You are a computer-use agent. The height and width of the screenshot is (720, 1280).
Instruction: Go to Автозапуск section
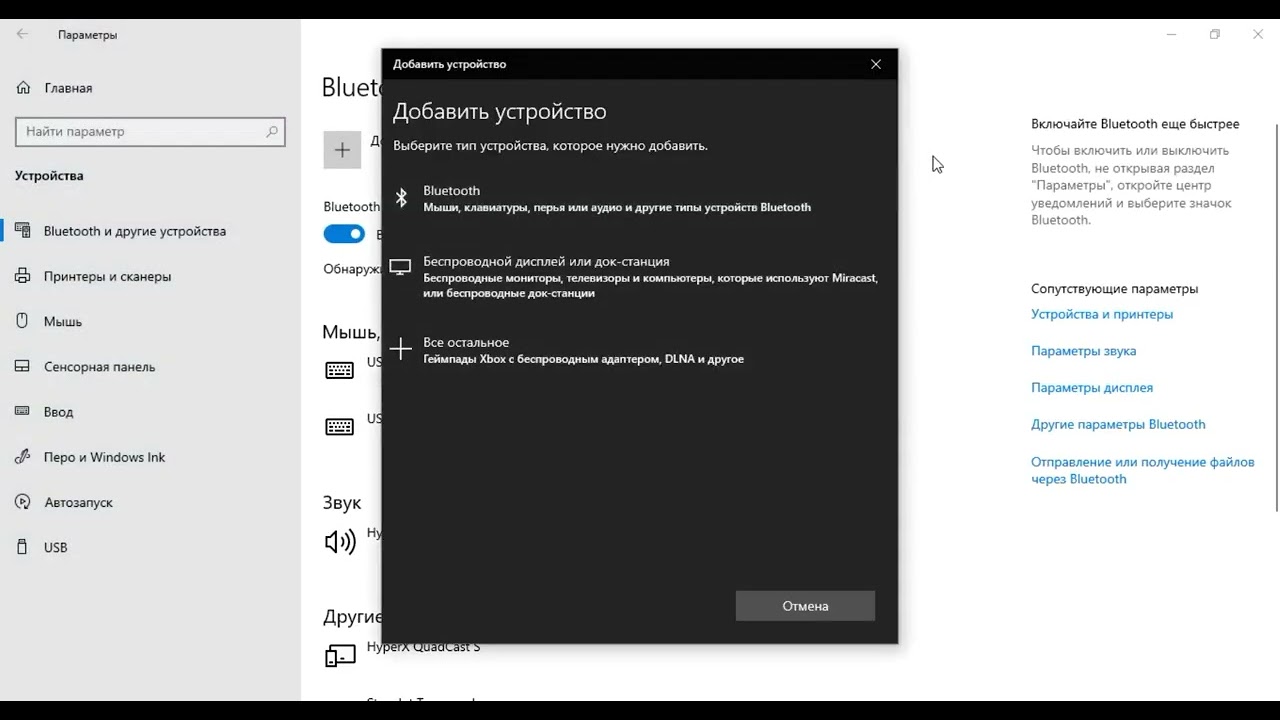[x=78, y=502]
